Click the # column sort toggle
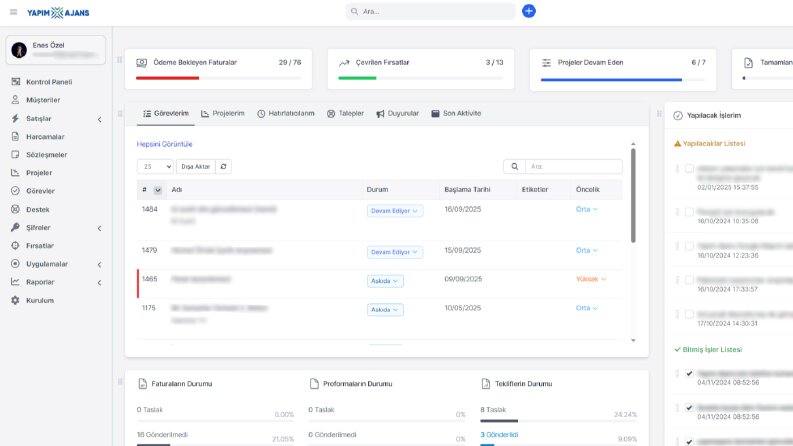Screen dimensions: 793x446 coord(158,190)
